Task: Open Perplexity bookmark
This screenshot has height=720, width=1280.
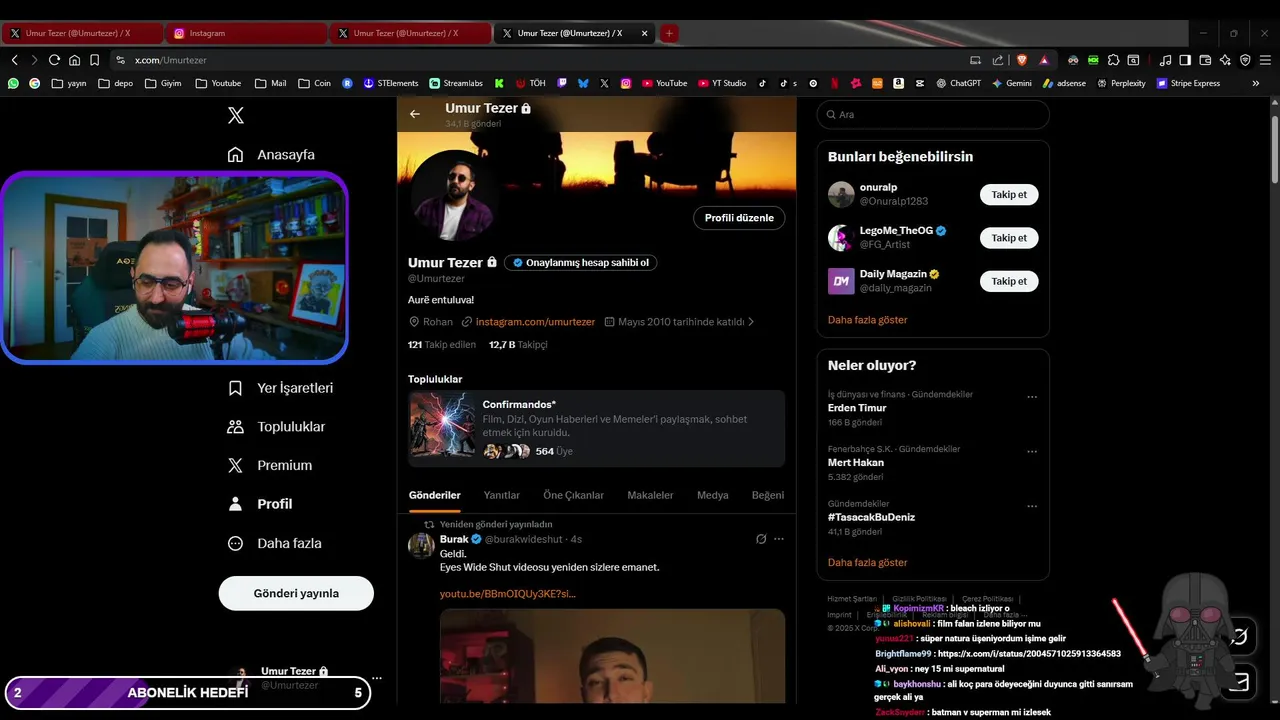Action: (x=1121, y=83)
